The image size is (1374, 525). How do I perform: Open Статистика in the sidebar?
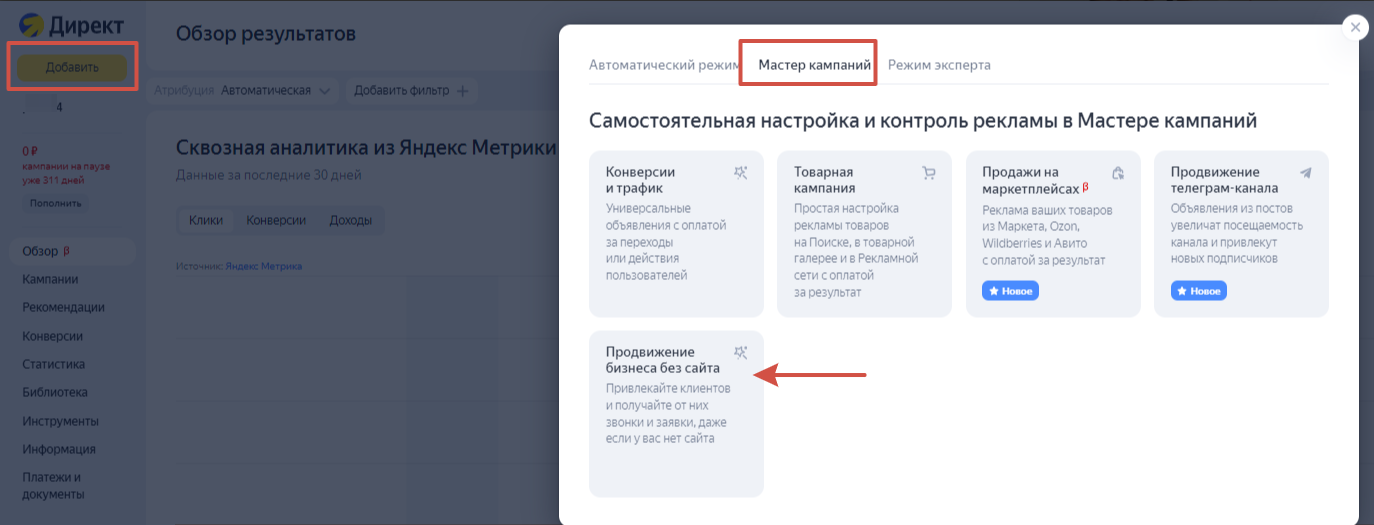pyautogui.click(x=53, y=364)
